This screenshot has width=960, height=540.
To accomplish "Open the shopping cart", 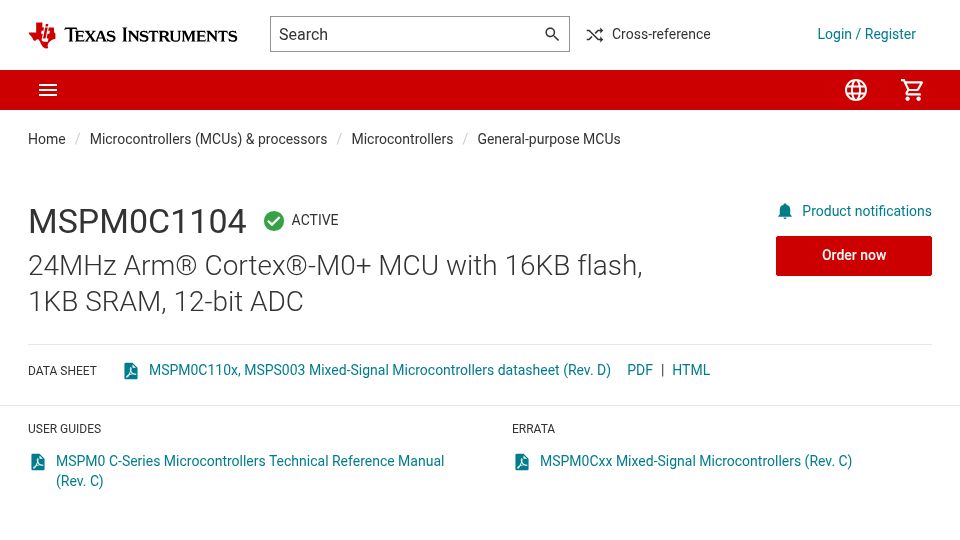I will click(x=912, y=90).
